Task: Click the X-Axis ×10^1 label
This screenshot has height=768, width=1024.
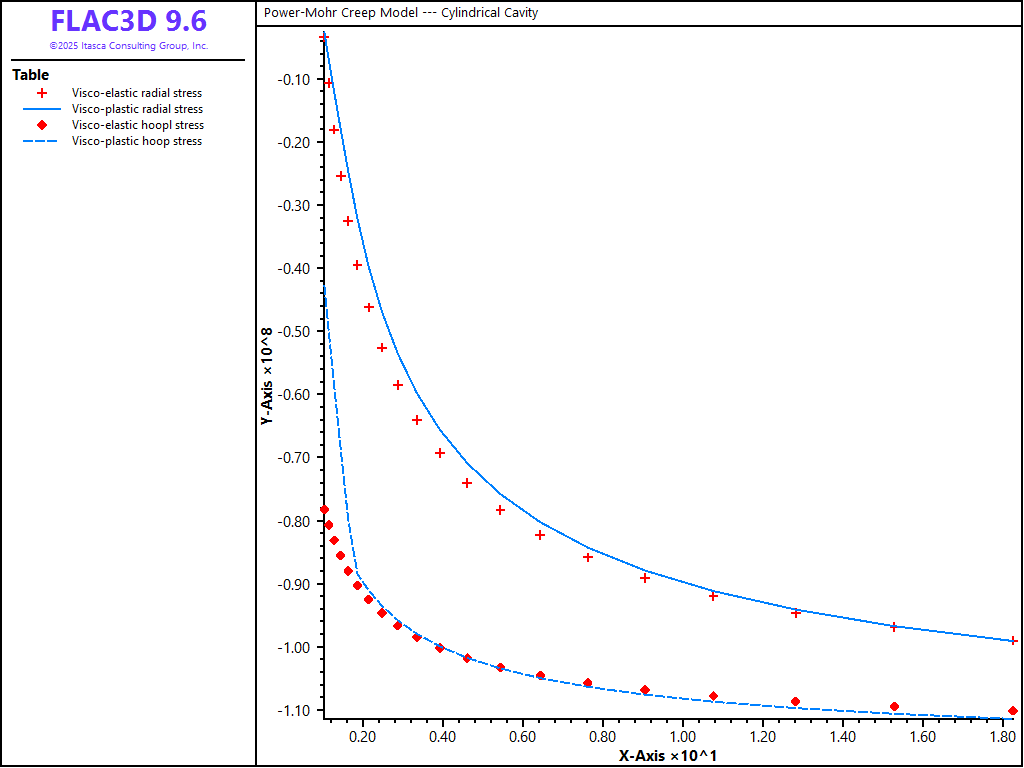Action: coord(667,755)
